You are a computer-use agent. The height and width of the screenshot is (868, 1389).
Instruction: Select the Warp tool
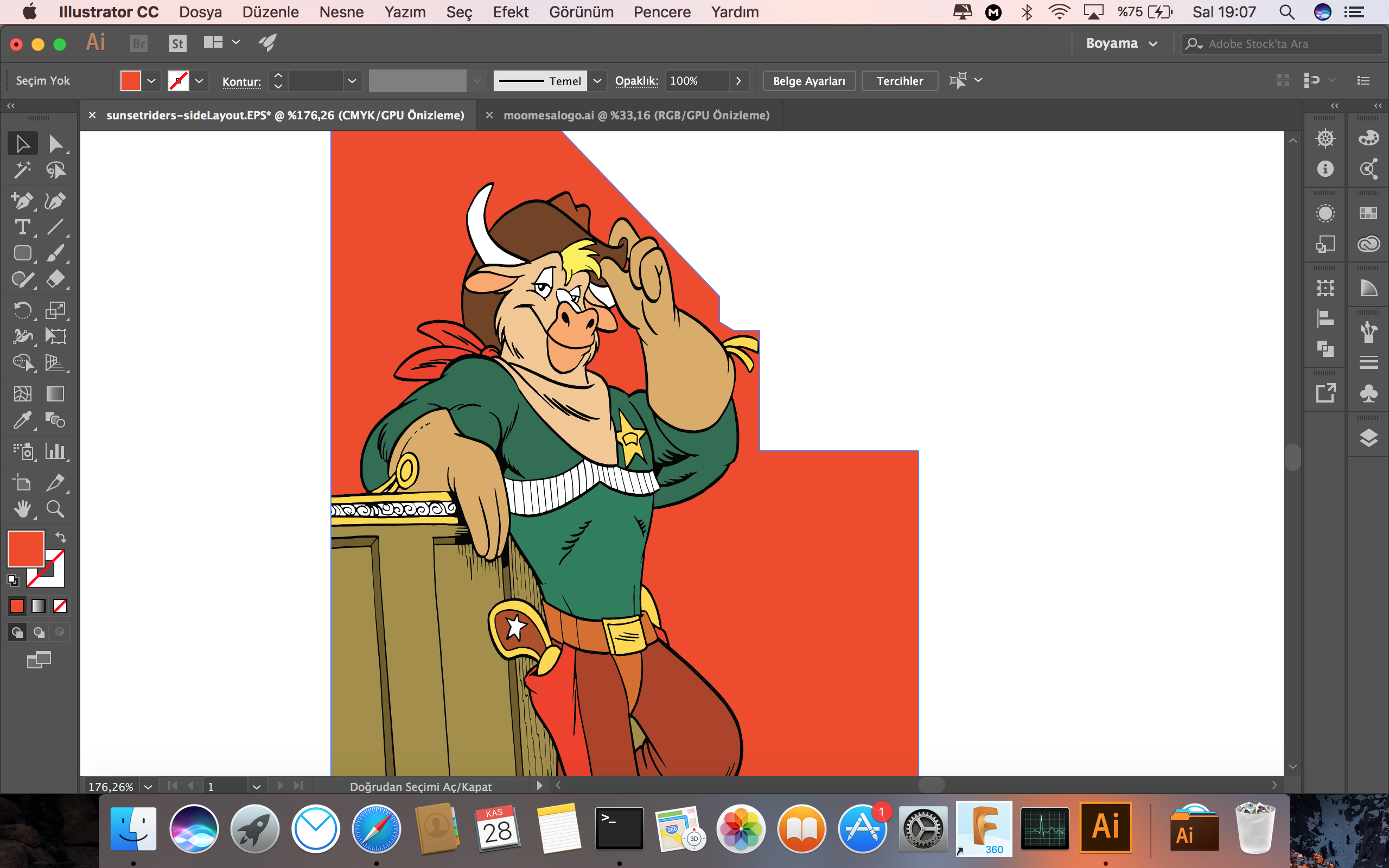(22, 336)
